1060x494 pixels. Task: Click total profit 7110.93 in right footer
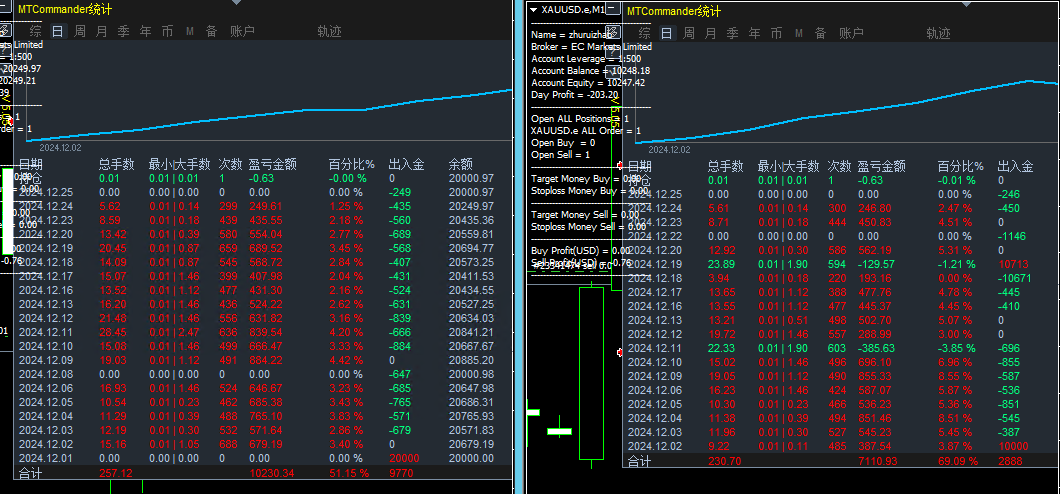(x=878, y=461)
